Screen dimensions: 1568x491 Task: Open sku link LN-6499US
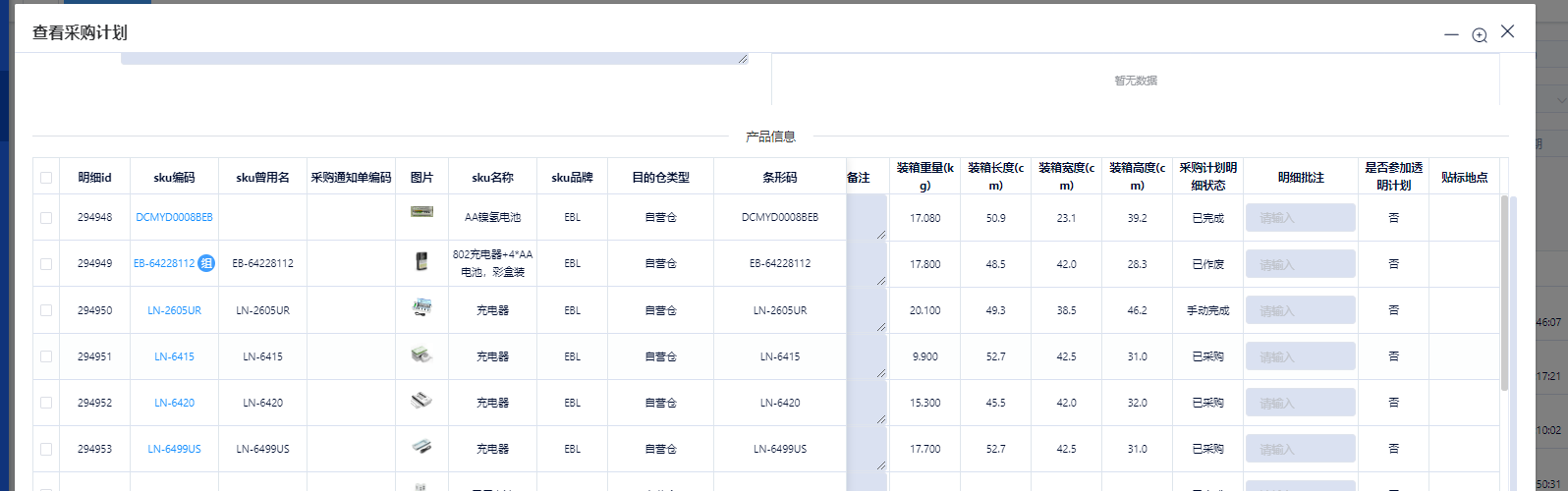click(x=174, y=449)
